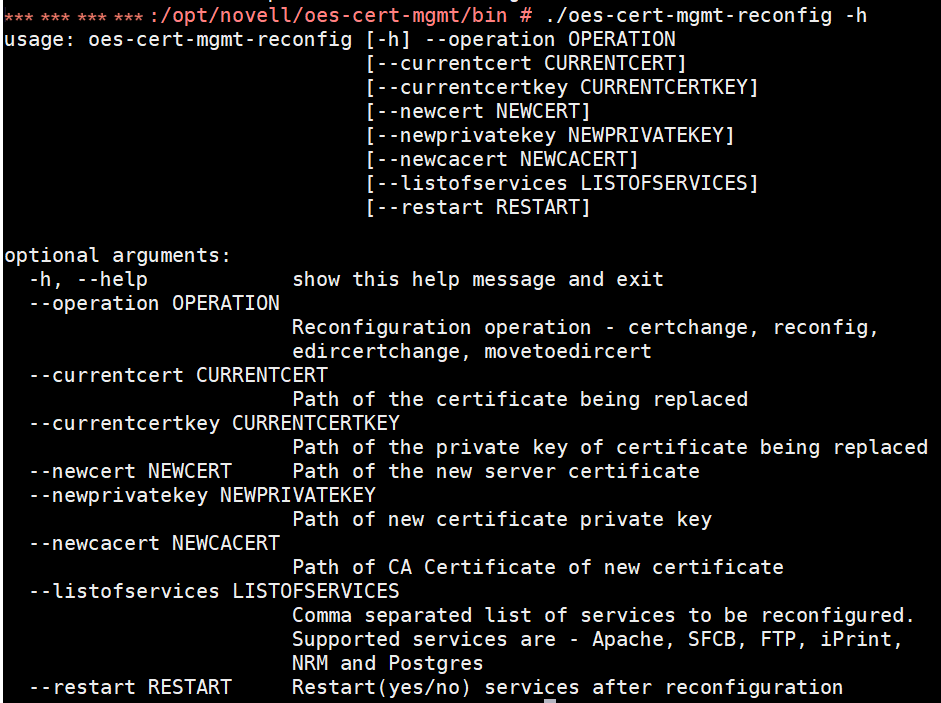Click 'Path of the new server certificate' description
Viewport: 941px width, 703px height.
tap(495, 471)
